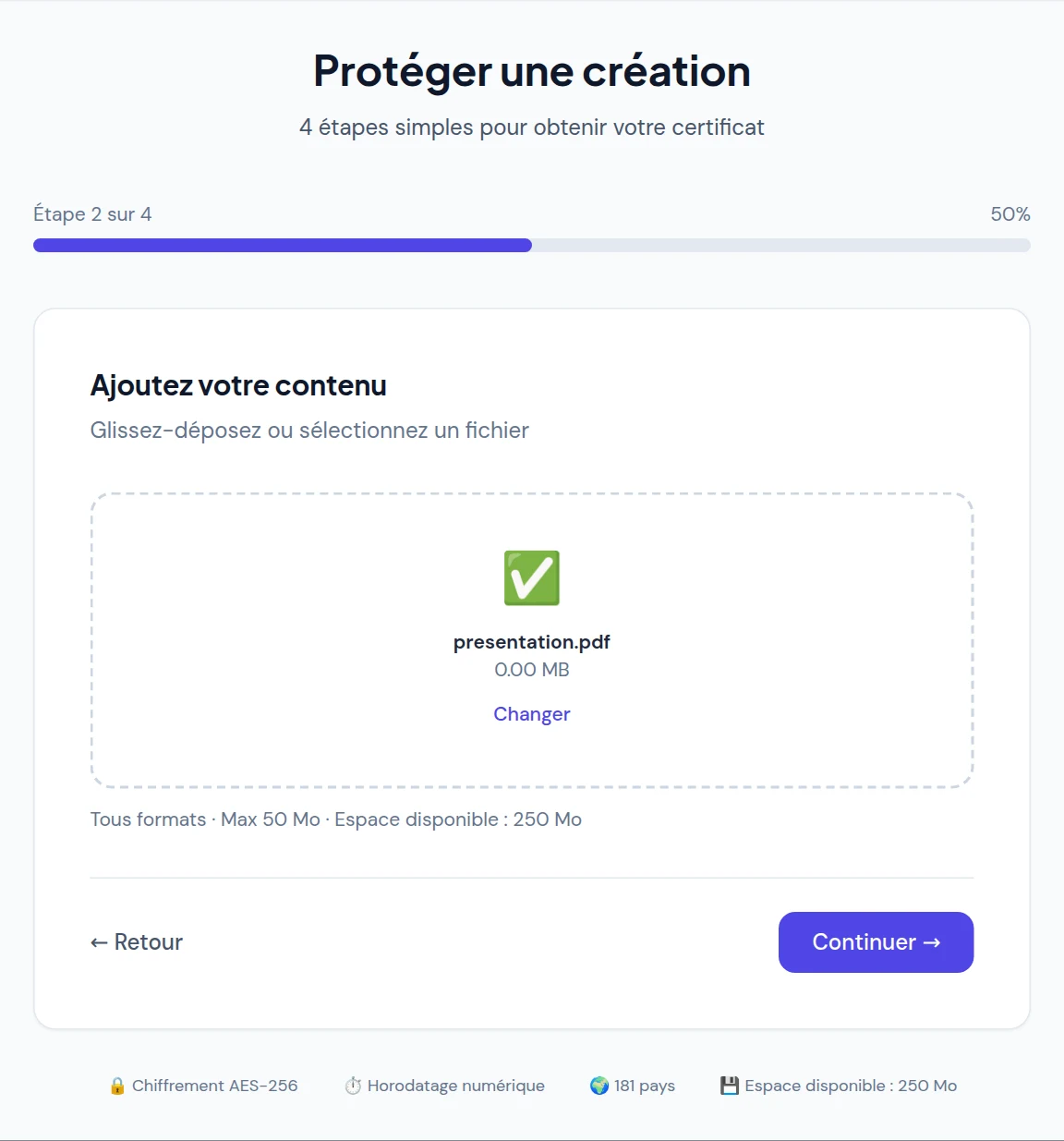Click the globe icon beside 181 pays

599,1086
